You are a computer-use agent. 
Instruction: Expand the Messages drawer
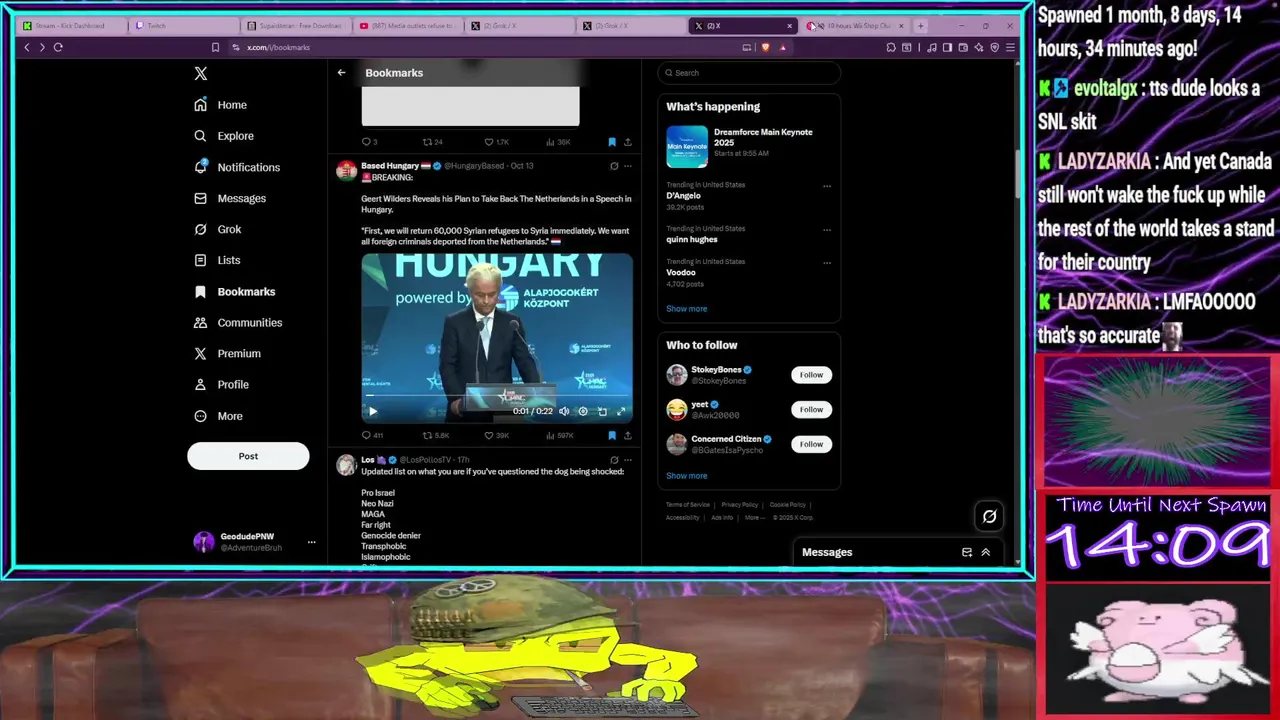click(x=985, y=552)
